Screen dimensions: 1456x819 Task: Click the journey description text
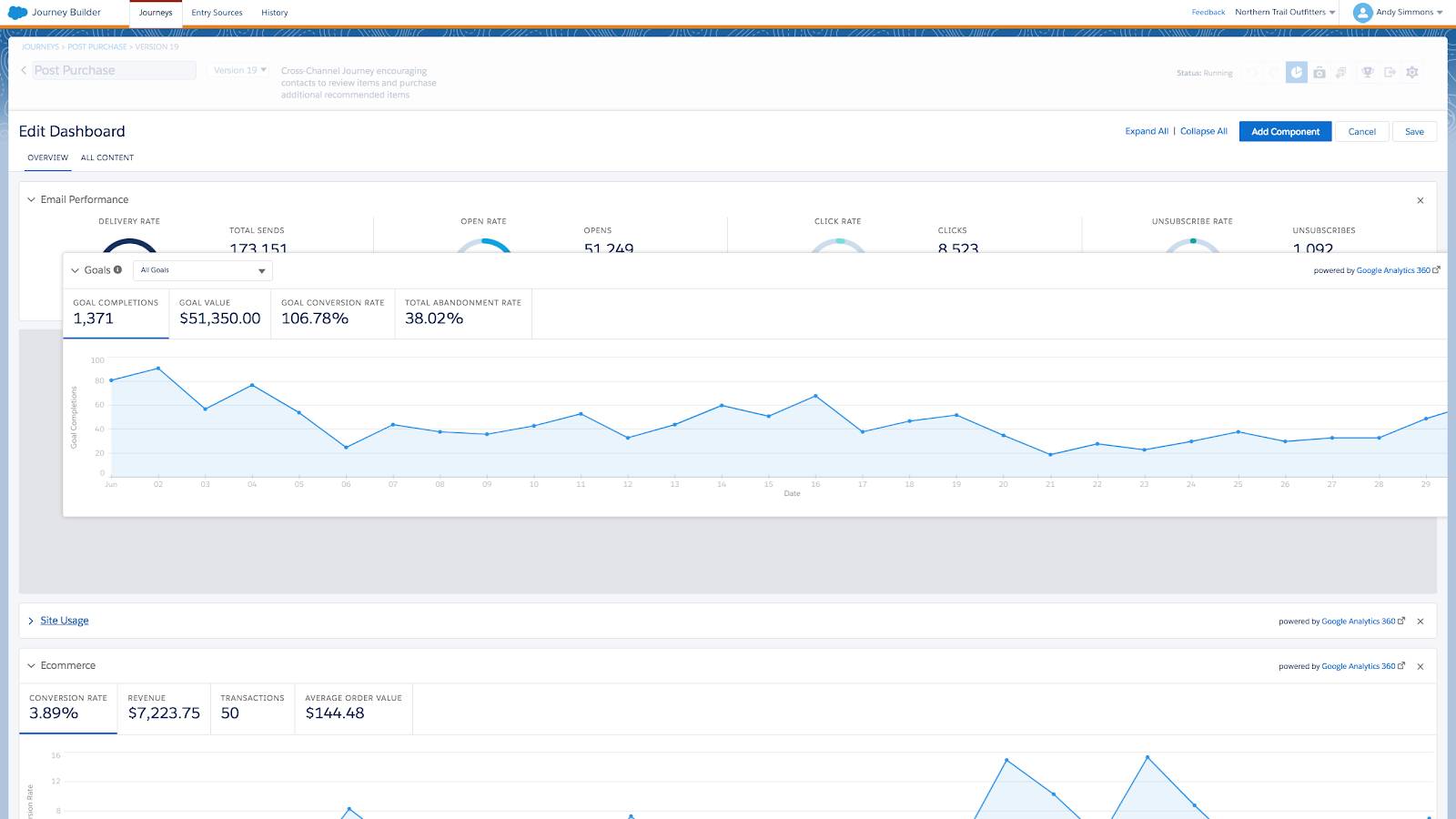click(359, 83)
